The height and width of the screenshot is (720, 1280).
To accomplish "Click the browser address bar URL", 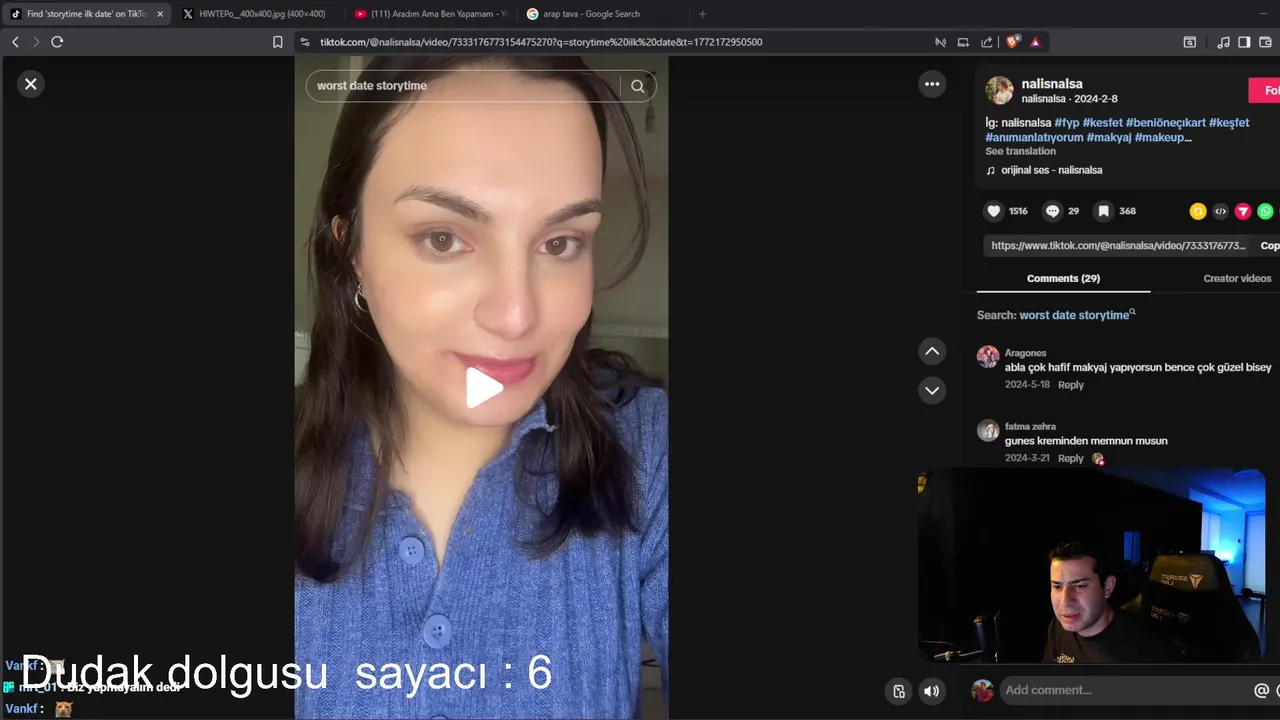I will point(541,42).
